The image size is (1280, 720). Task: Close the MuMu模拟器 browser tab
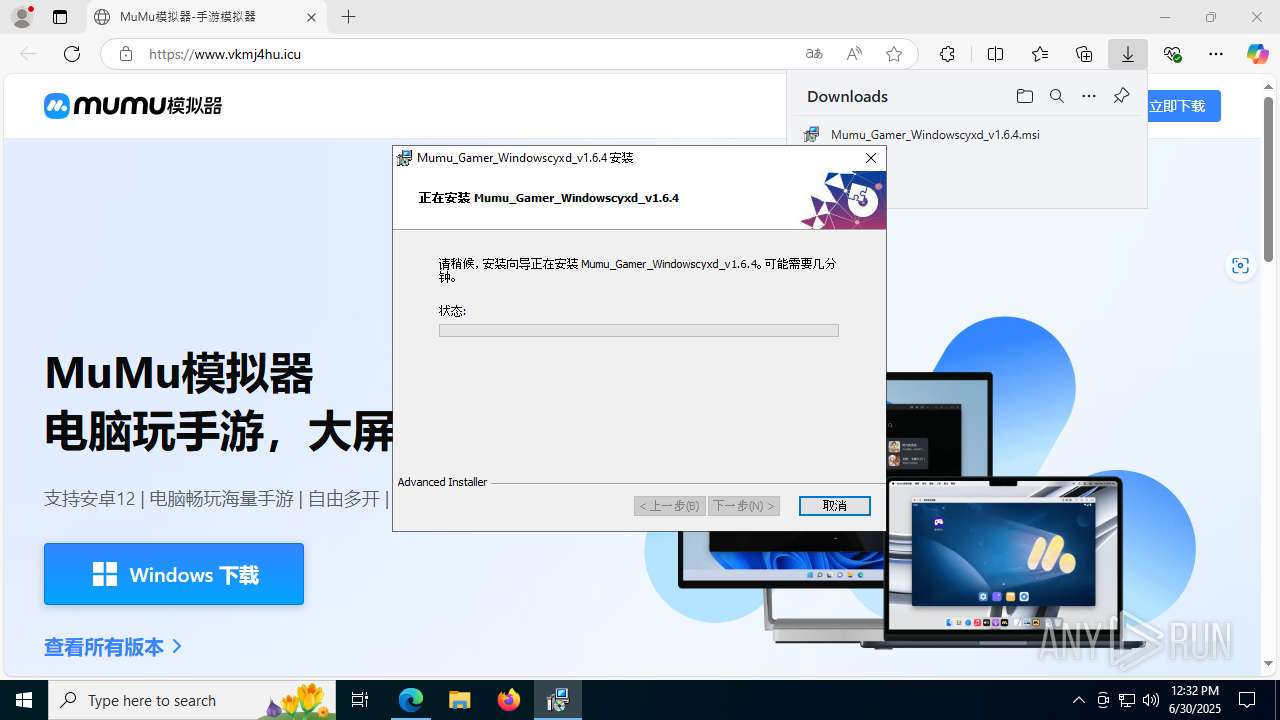[x=311, y=17]
